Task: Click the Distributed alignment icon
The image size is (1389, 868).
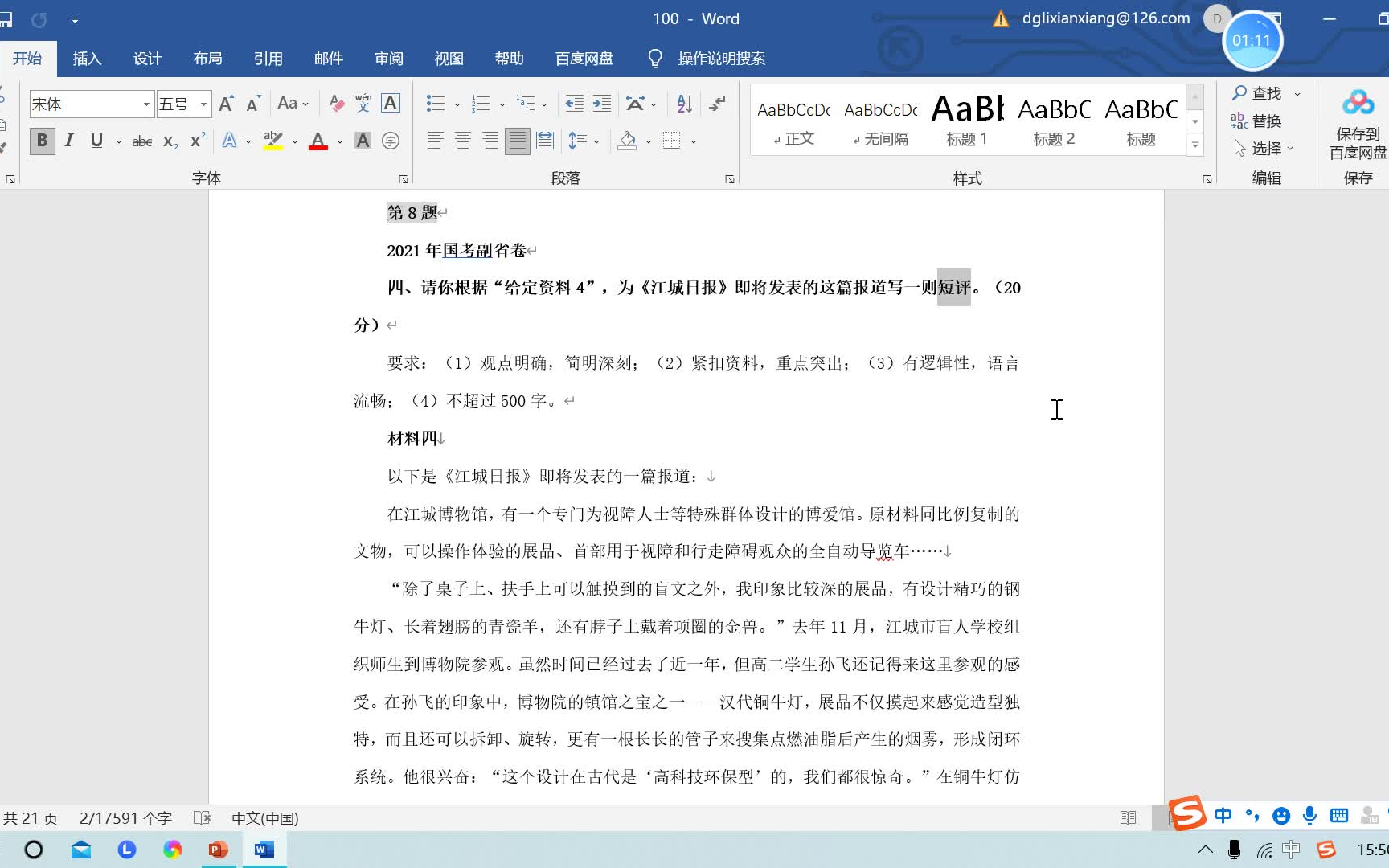Action: tap(545, 141)
